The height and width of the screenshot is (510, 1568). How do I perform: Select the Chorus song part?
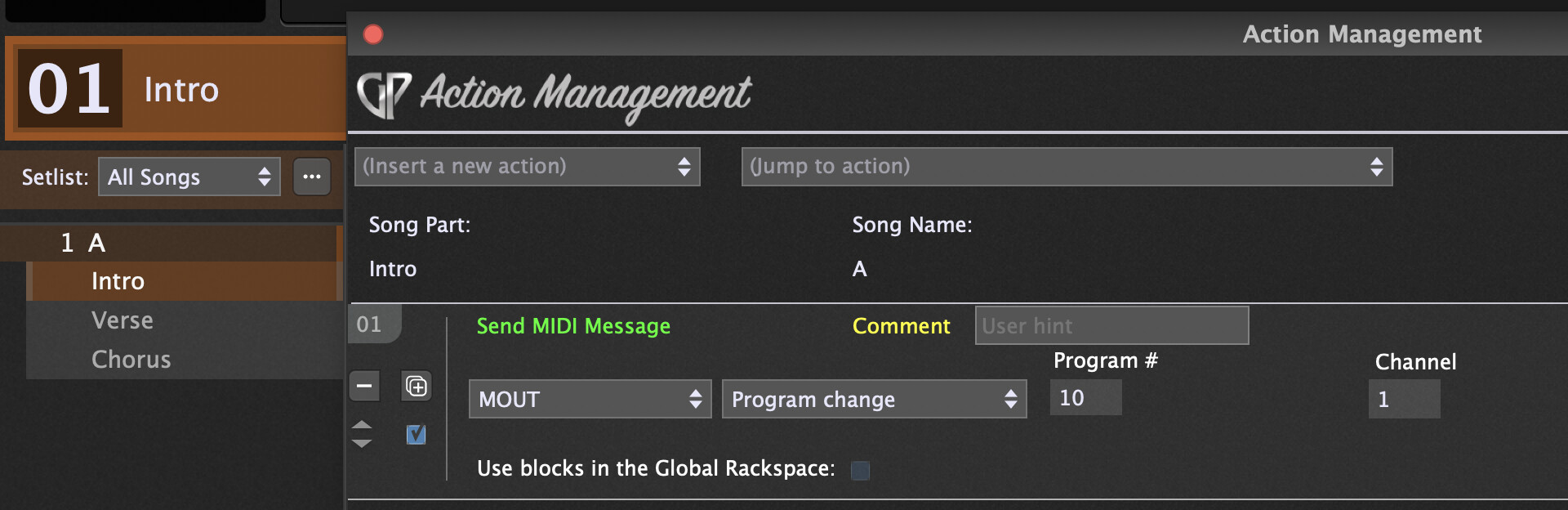pos(131,360)
